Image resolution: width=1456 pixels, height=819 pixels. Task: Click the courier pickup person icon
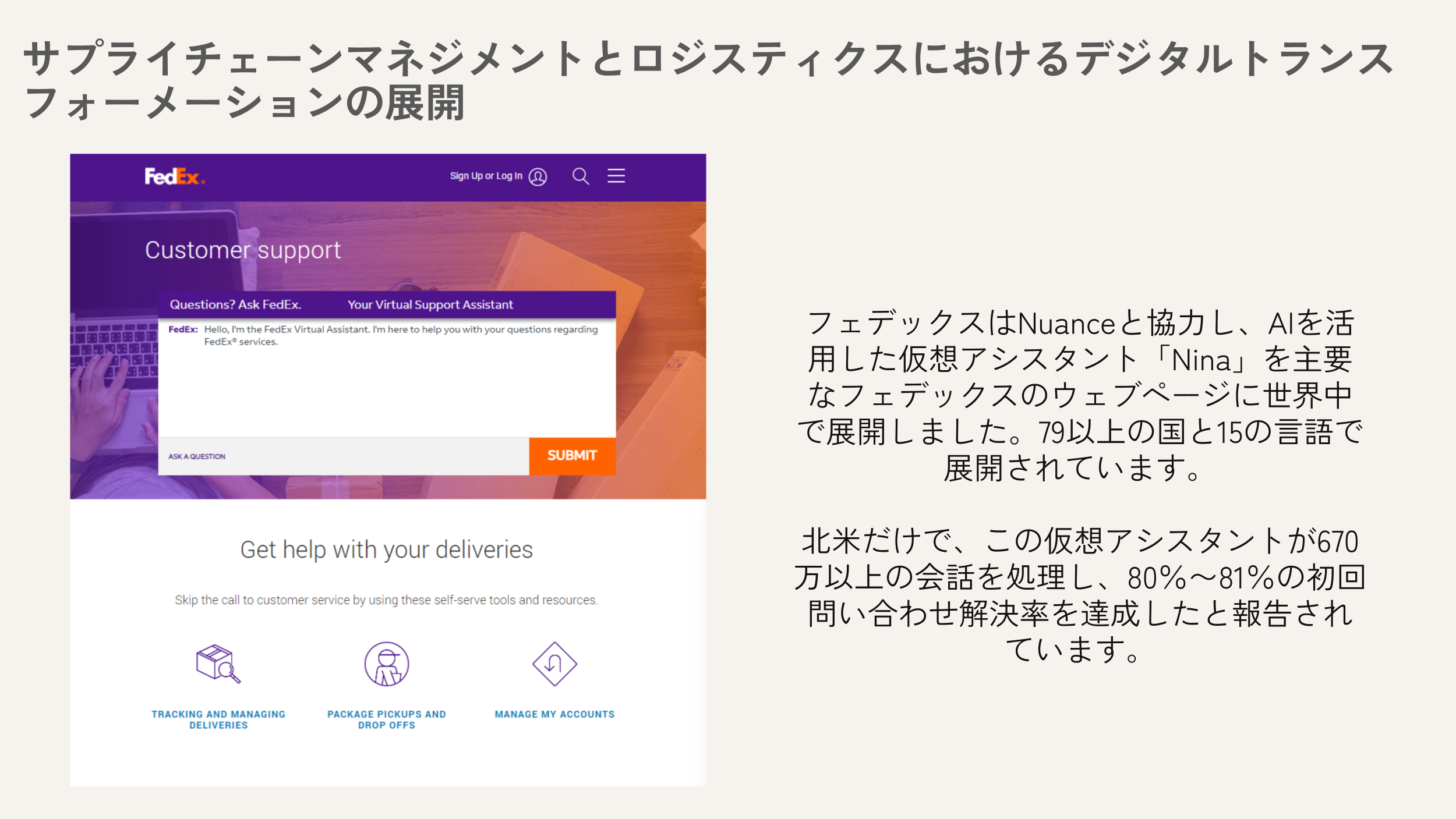coord(386,664)
